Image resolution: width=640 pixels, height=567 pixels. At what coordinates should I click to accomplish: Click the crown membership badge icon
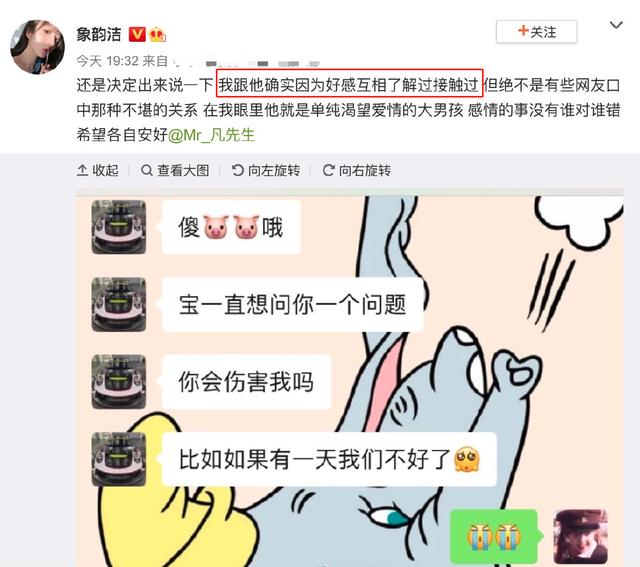pos(158,35)
